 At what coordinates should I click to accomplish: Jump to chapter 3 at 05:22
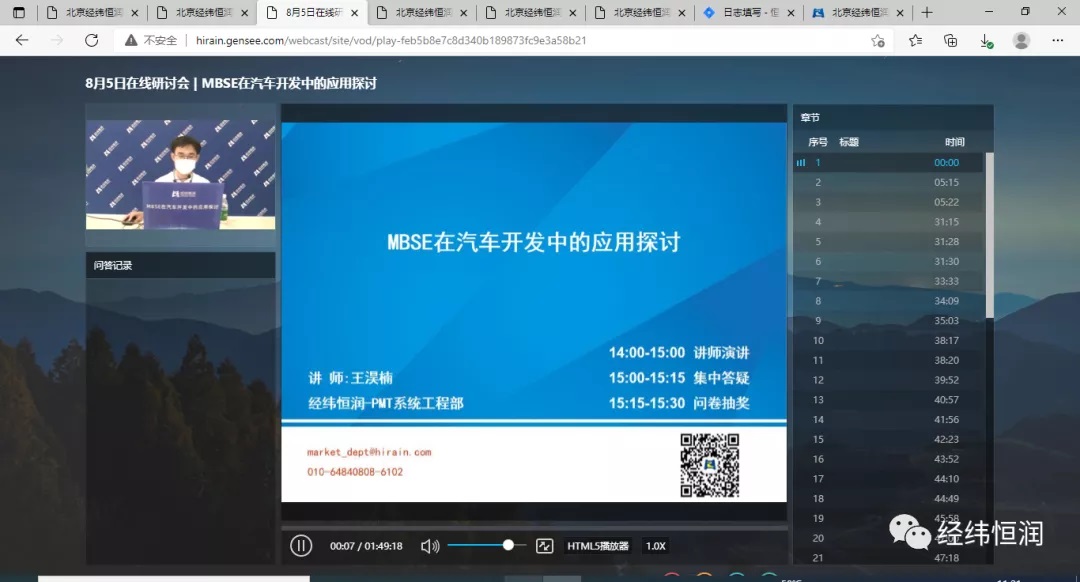pos(889,202)
